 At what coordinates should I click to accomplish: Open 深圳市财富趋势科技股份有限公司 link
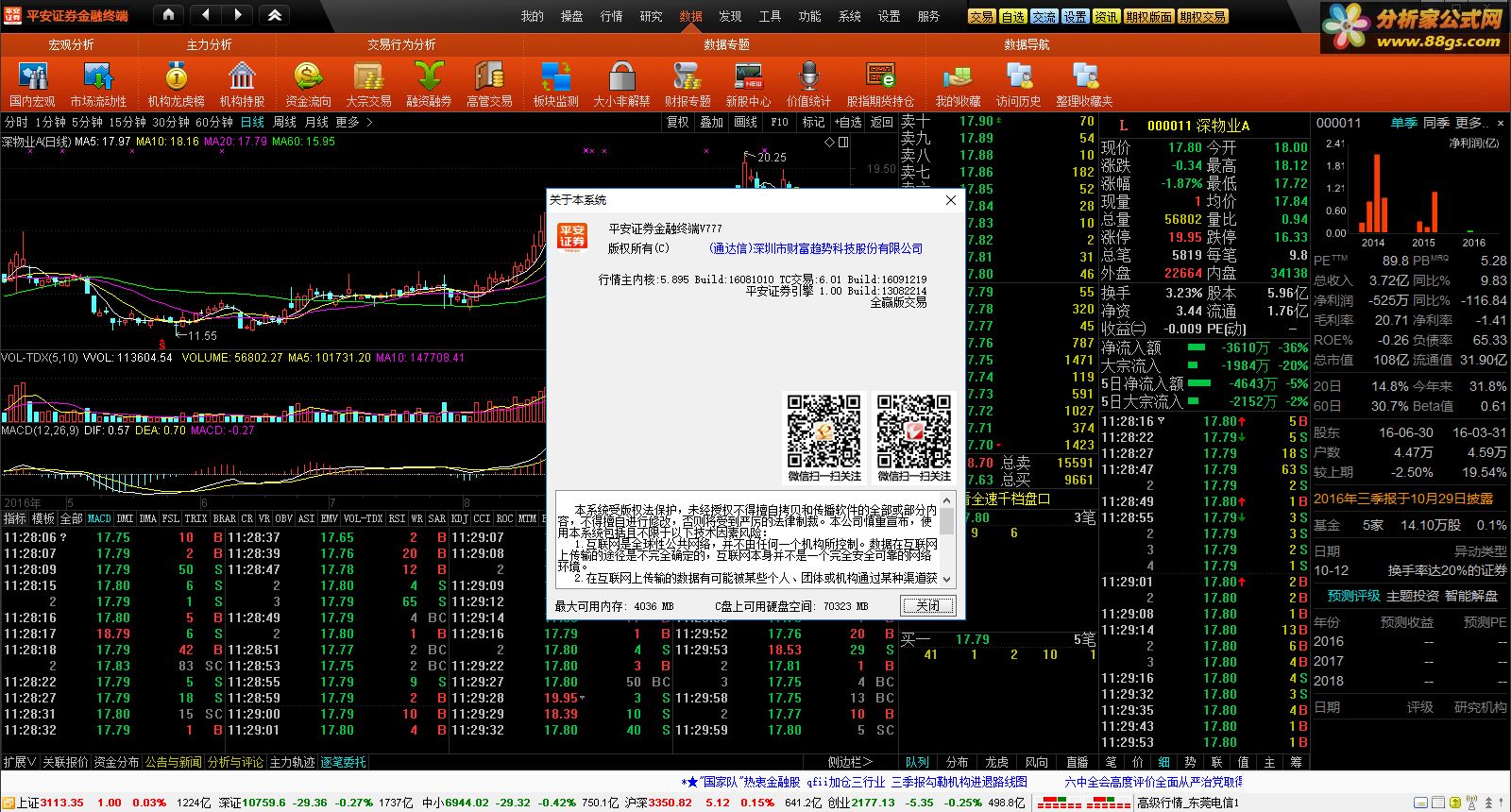(x=816, y=248)
